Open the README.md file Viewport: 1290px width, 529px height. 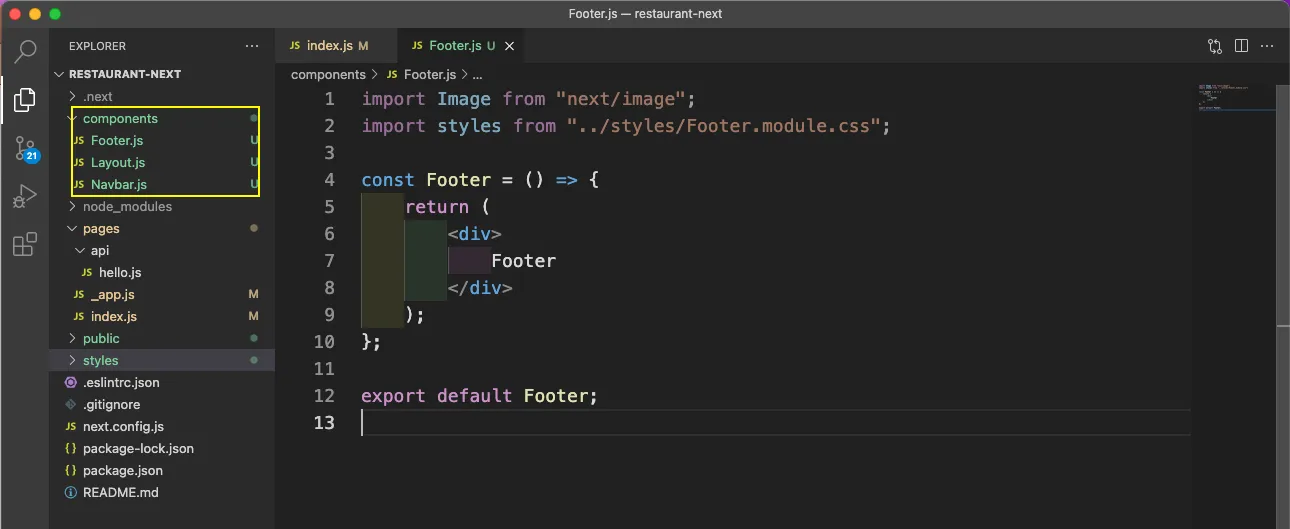[x=162, y=492]
